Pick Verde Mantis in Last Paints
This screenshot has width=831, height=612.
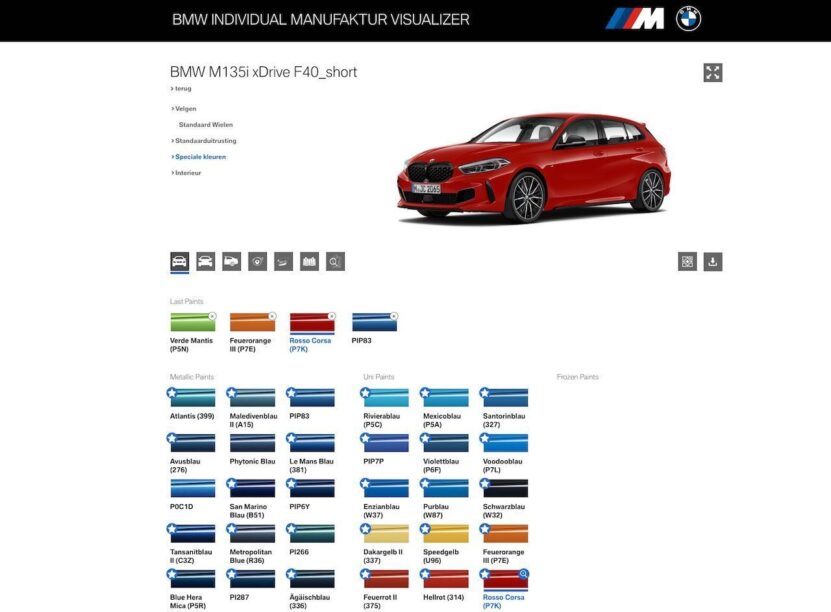193,322
